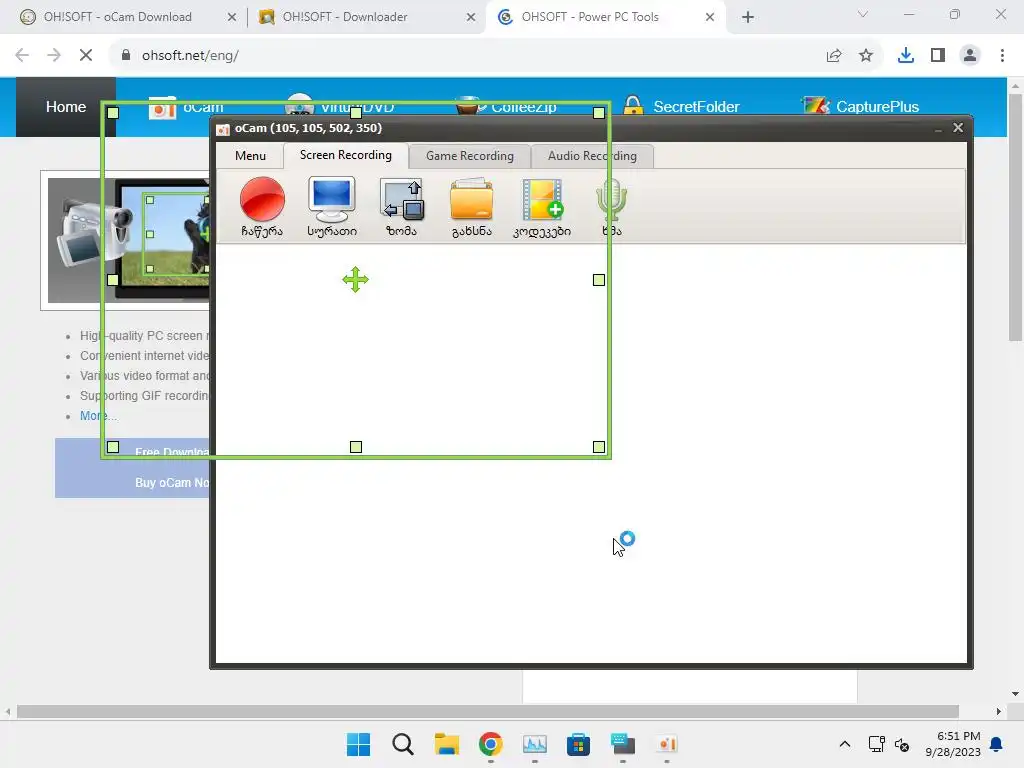
Task: Minimize the oCam window
Action: (938, 129)
